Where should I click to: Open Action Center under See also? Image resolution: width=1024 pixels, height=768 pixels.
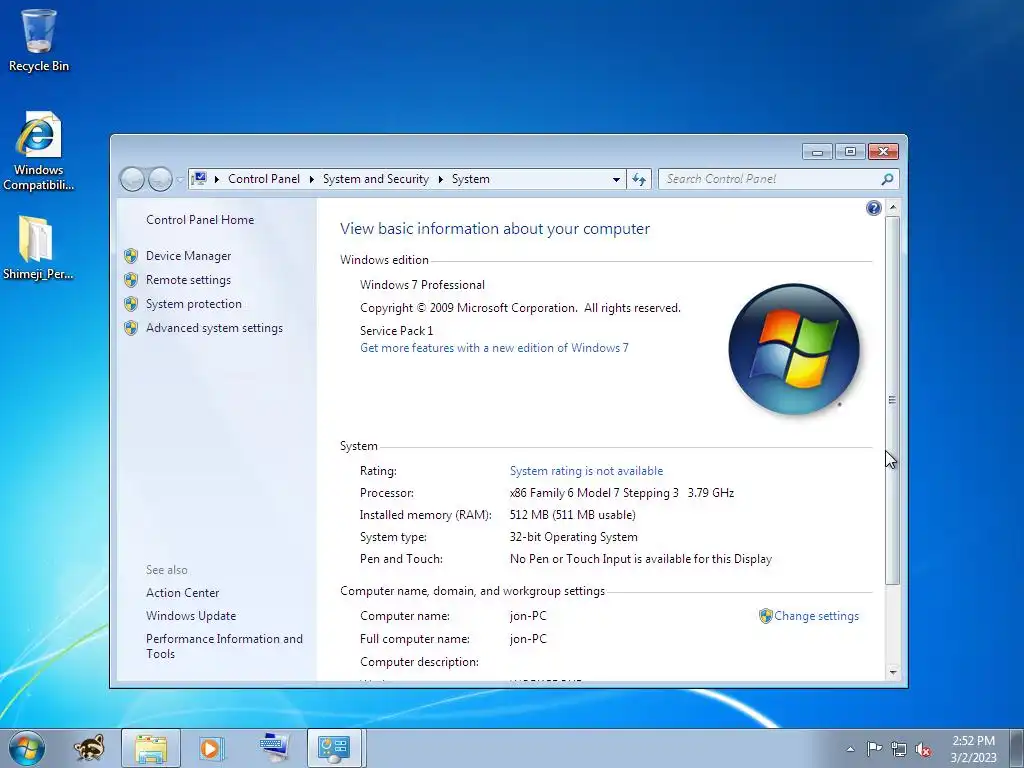pyautogui.click(x=183, y=593)
